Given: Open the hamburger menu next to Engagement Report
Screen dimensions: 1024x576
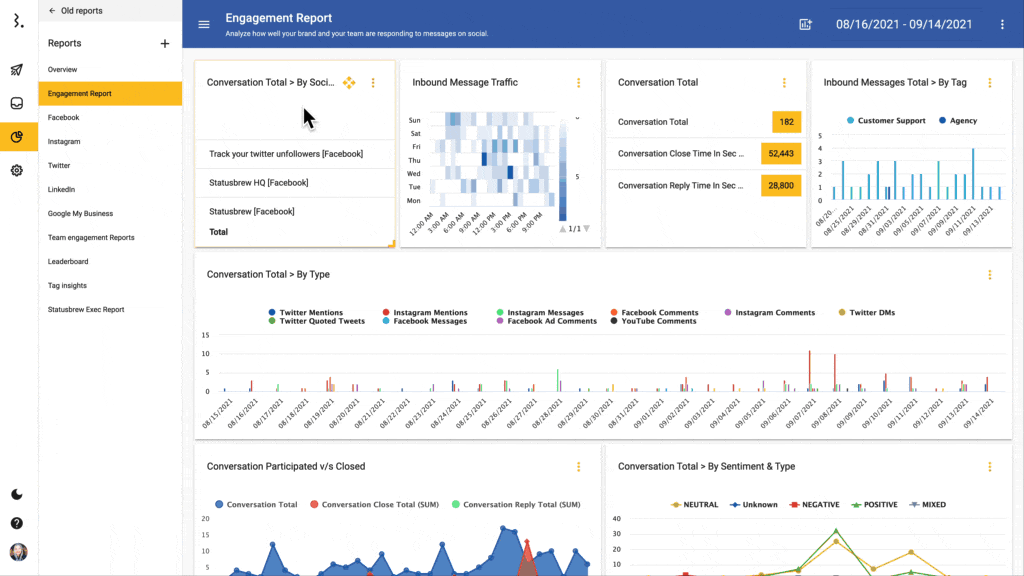Looking at the screenshot, I should [x=204, y=24].
